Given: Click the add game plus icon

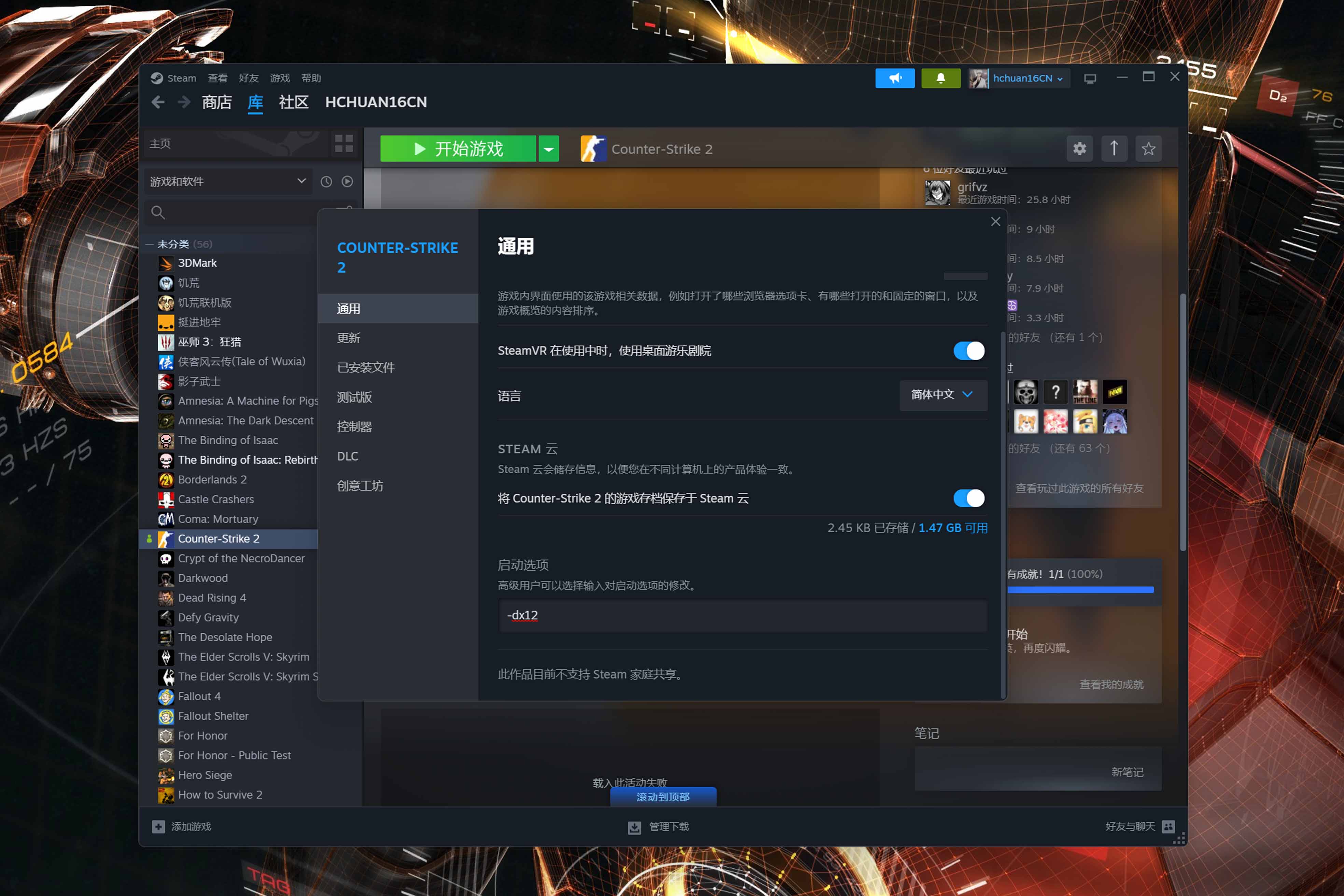Looking at the screenshot, I should point(158,827).
